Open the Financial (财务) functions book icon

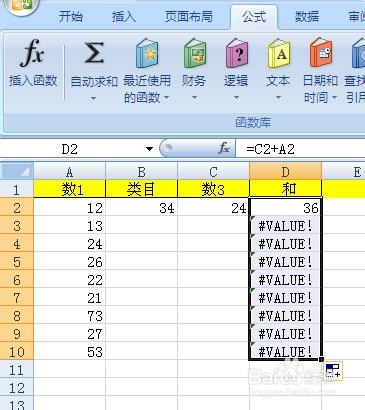click(194, 53)
